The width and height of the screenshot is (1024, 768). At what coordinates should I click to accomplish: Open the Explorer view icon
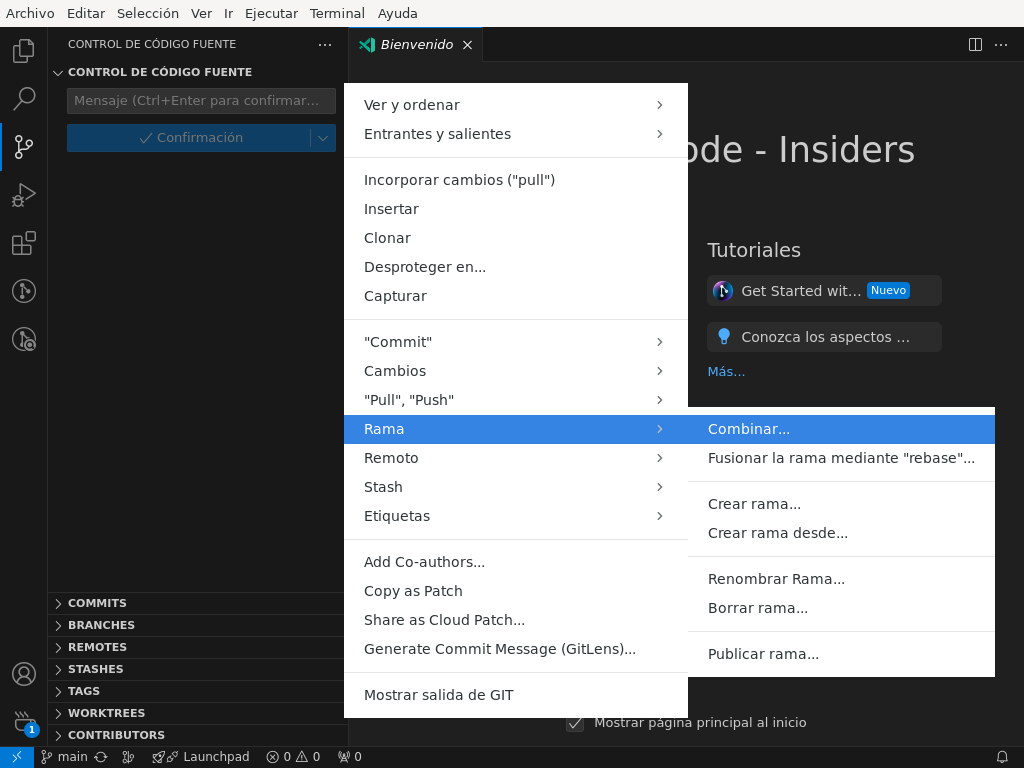pyautogui.click(x=24, y=50)
